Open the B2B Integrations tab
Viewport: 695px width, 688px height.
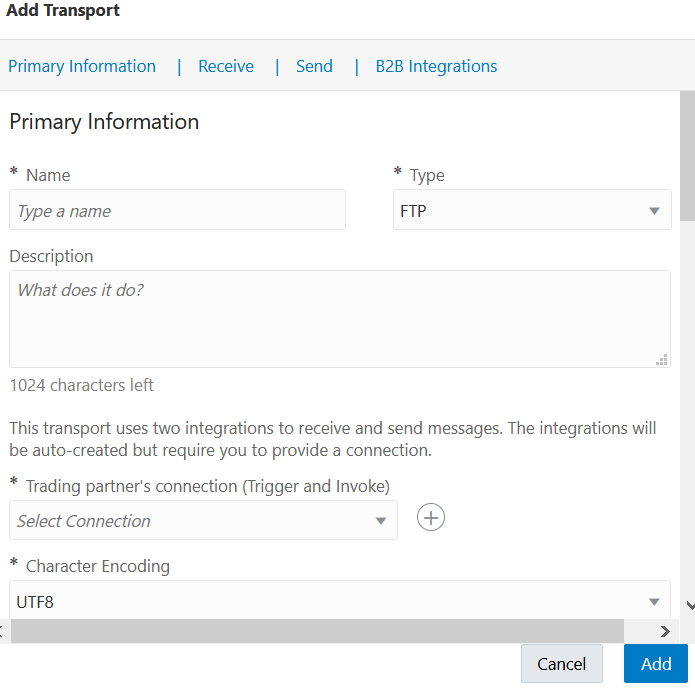[x=436, y=67]
